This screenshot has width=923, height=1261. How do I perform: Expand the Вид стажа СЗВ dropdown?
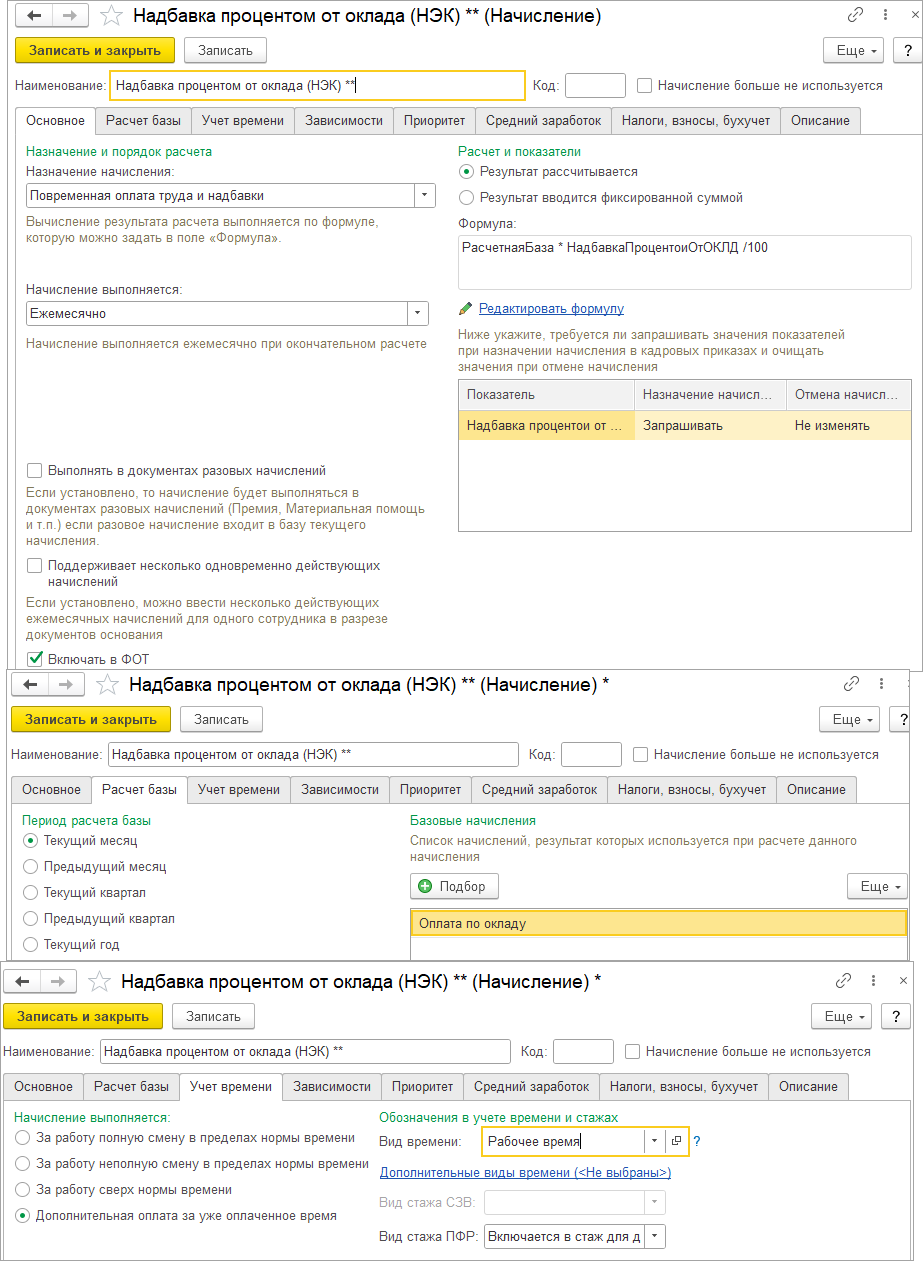point(654,1202)
